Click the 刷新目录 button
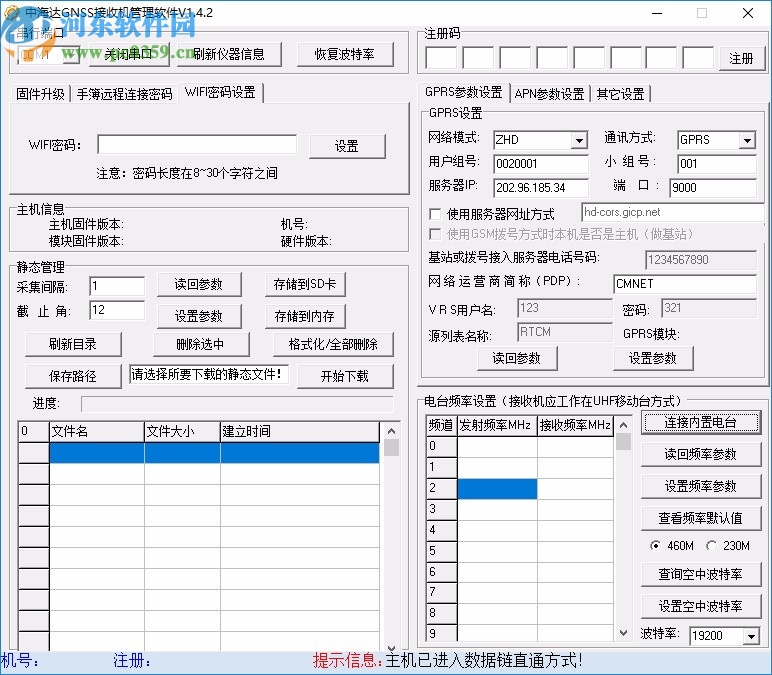 (73, 344)
